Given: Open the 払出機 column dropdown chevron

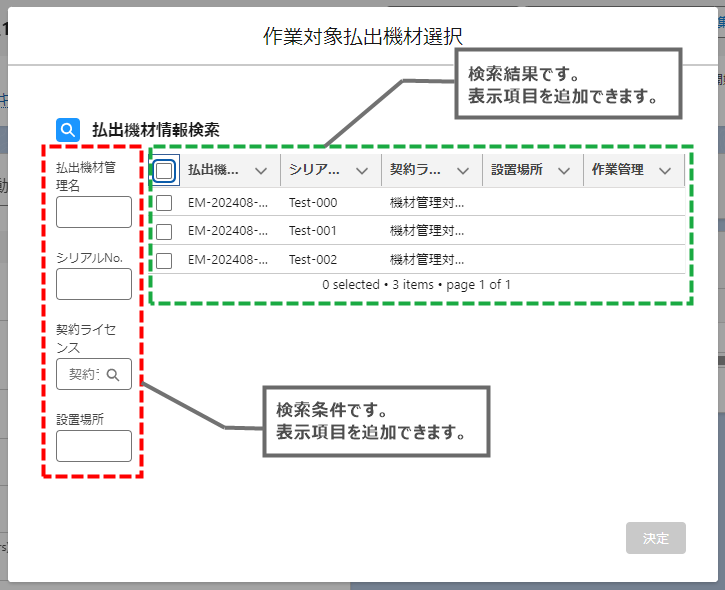Looking at the screenshot, I should 261,170.
